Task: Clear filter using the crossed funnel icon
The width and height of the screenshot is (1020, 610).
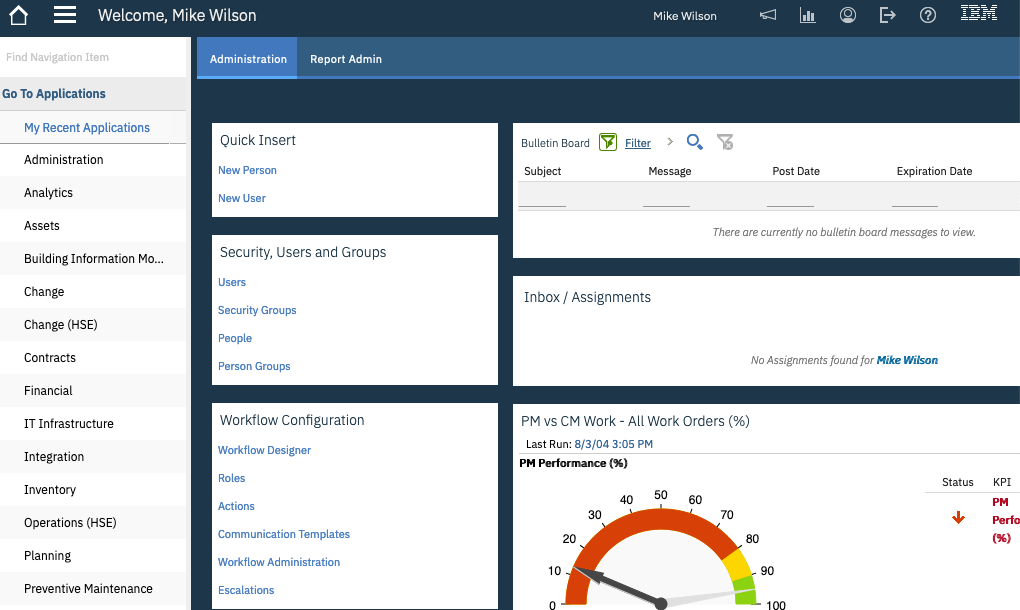Action: 725,142
